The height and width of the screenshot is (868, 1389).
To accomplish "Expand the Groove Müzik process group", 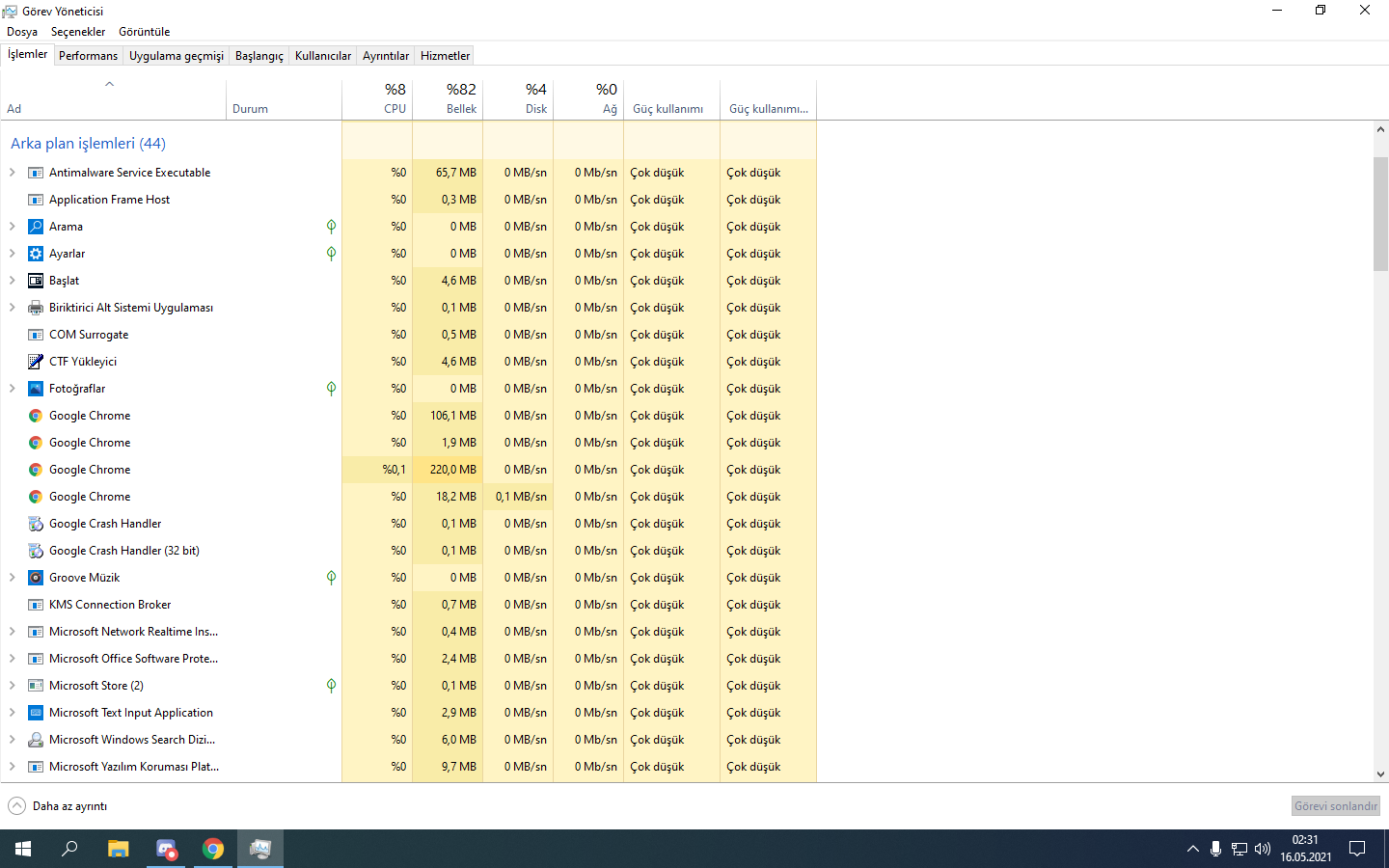I will (12, 578).
